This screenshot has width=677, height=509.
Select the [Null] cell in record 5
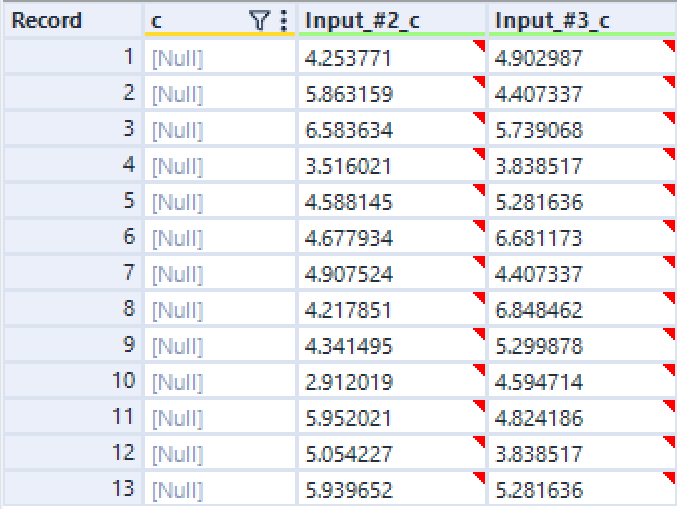pos(220,200)
